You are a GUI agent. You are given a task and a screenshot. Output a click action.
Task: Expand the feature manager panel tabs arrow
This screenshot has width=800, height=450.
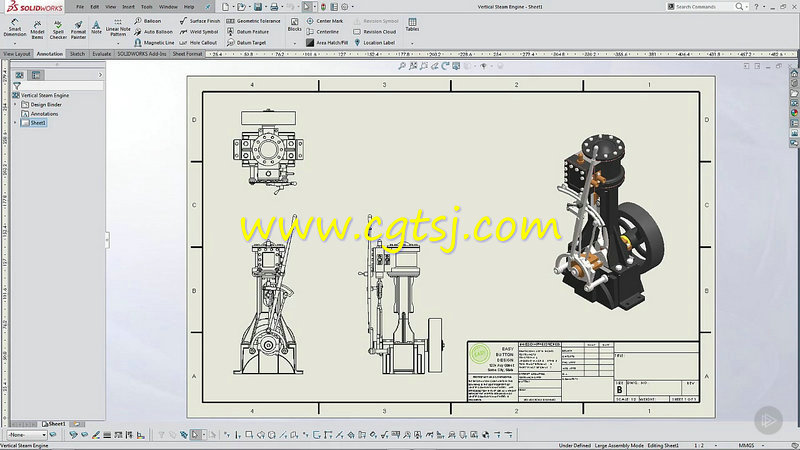click(x=100, y=75)
